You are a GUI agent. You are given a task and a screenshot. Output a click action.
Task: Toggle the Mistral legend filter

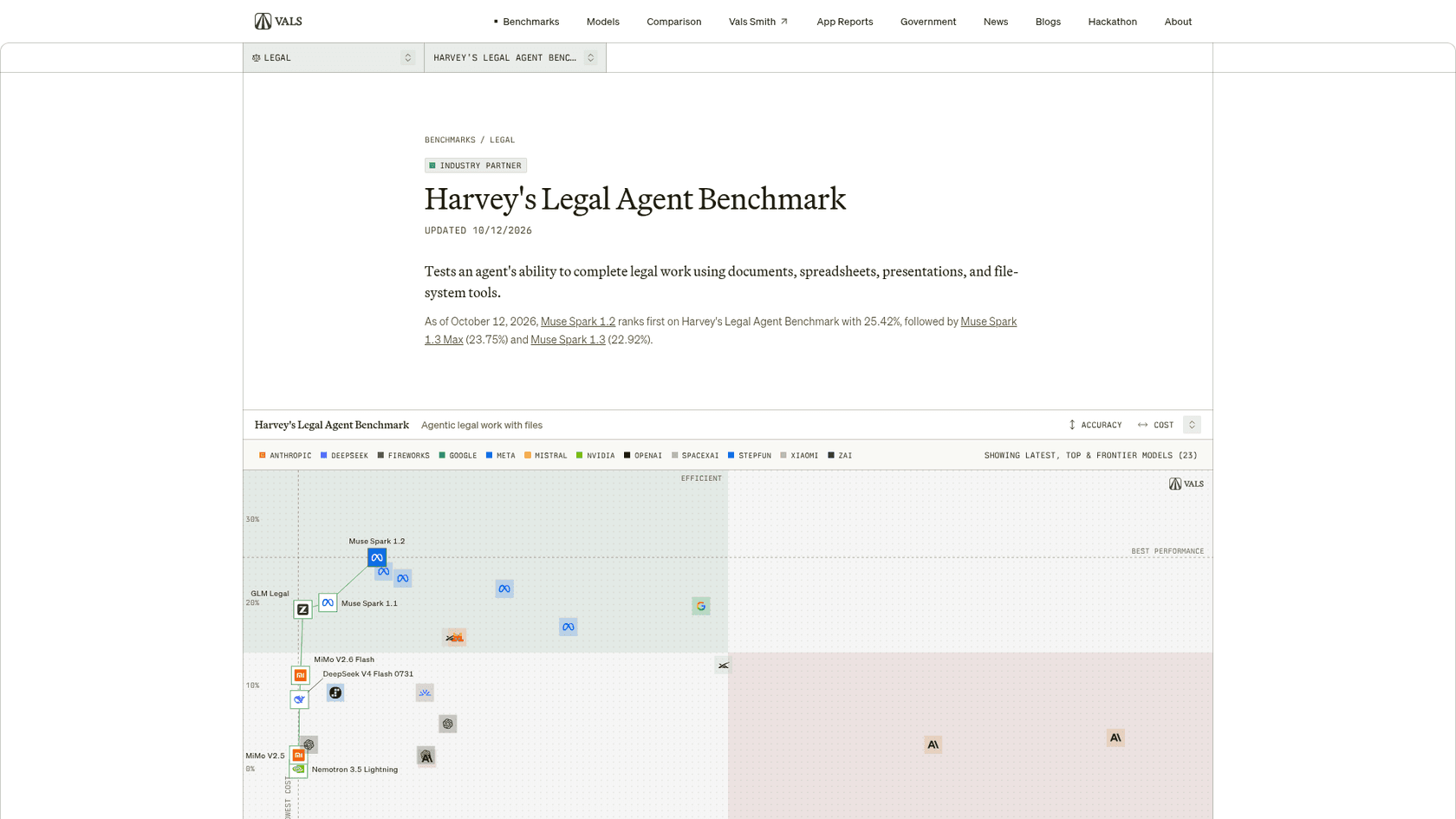click(545, 455)
